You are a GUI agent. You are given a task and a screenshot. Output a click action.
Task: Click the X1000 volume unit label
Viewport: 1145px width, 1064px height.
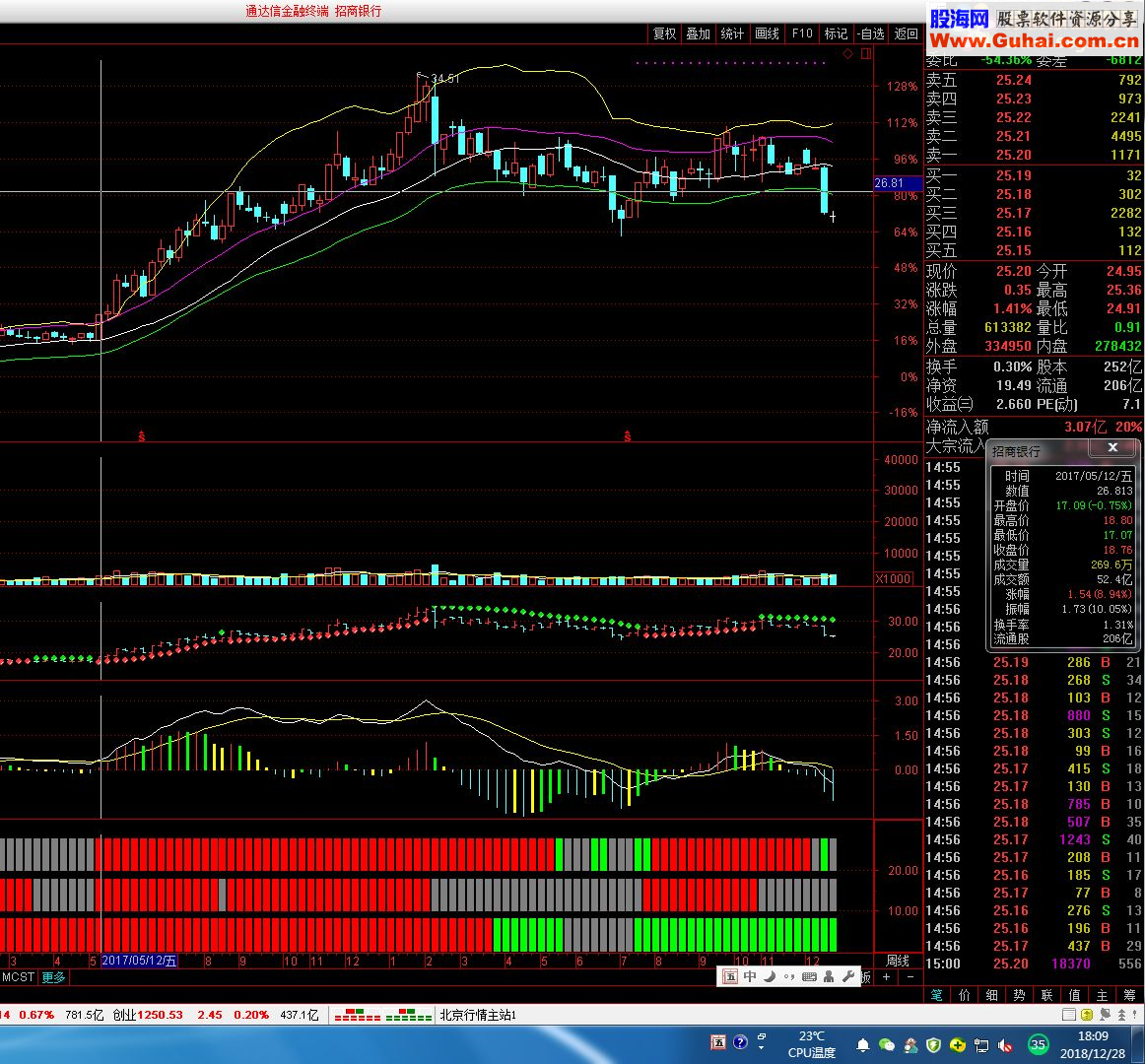(894, 578)
